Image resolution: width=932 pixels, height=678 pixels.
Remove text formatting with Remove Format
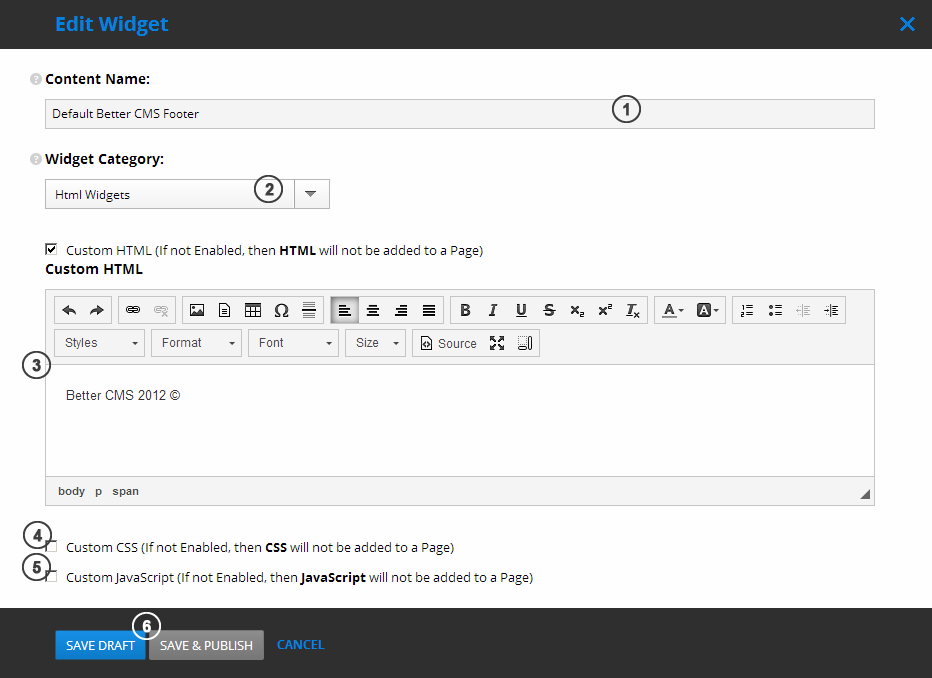pyautogui.click(x=633, y=310)
